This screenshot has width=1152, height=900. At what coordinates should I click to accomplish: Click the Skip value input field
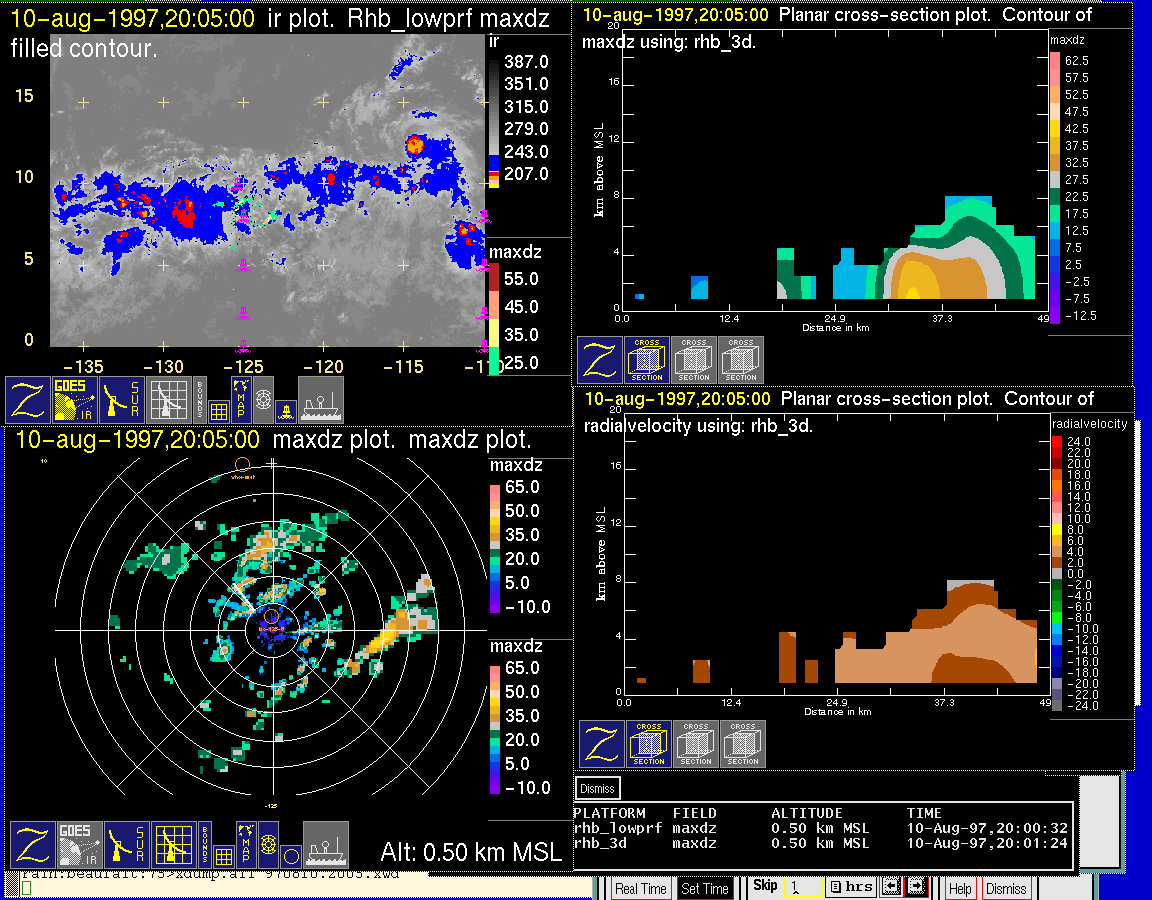point(802,887)
